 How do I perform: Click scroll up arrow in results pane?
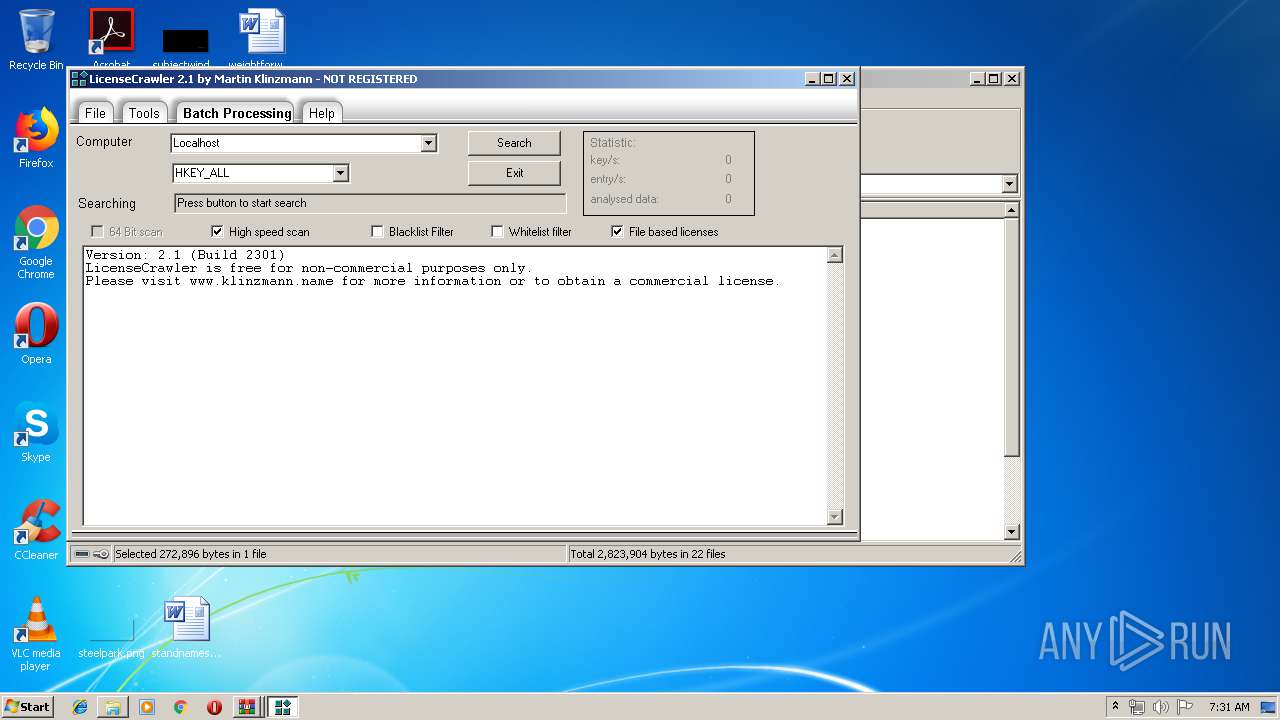[835, 255]
